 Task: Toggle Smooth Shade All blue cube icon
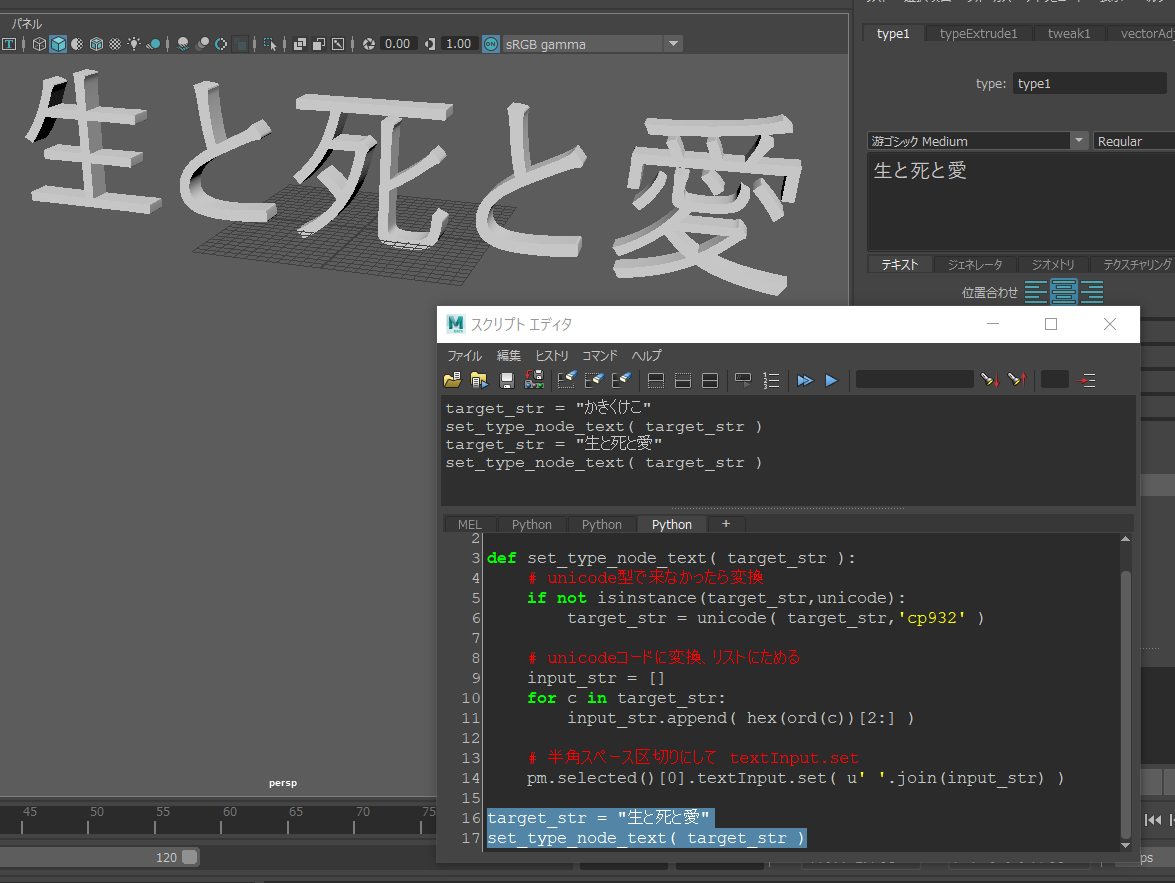click(58, 44)
